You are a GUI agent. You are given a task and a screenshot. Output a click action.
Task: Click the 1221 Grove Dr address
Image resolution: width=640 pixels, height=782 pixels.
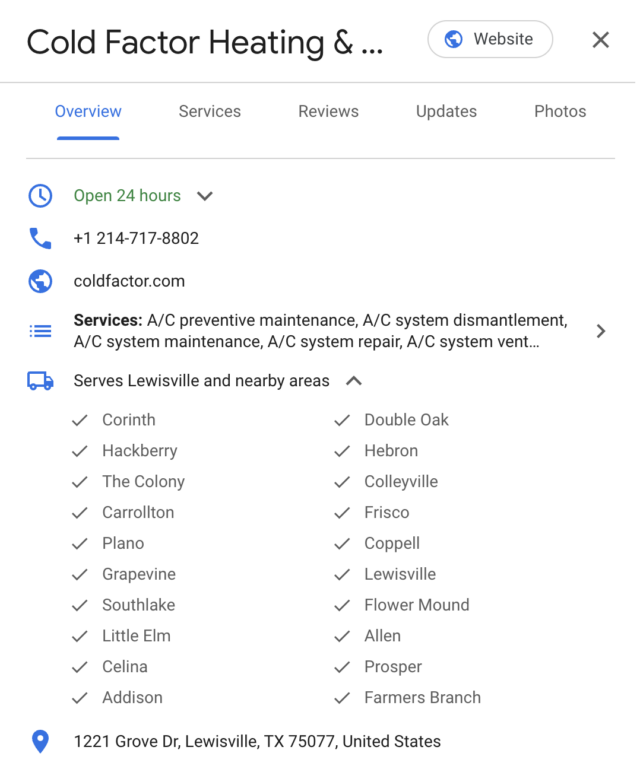257,742
